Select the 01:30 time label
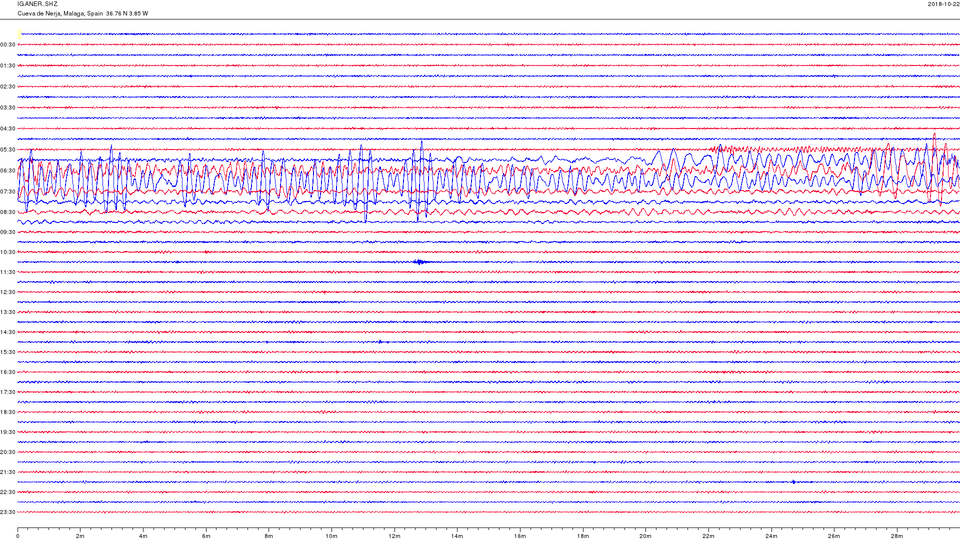This screenshot has width=960, height=540. click(7, 66)
